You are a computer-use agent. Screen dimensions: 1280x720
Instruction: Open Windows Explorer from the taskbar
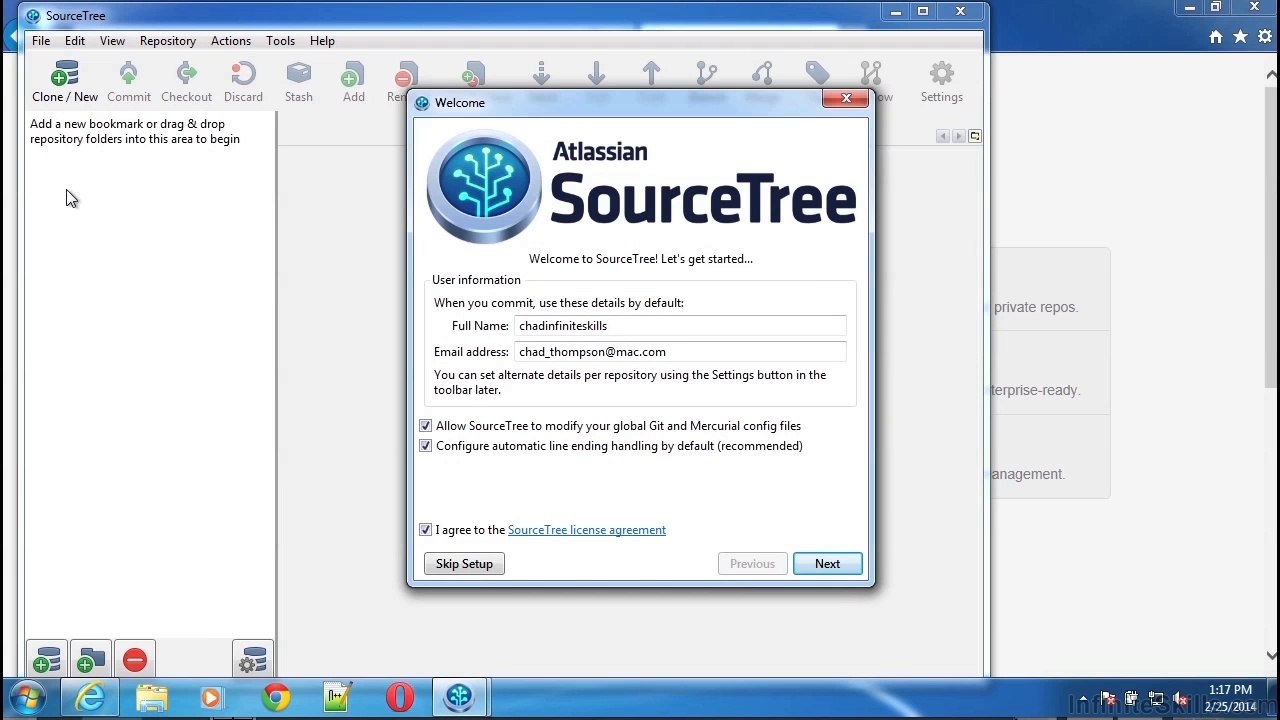[152, 697]
